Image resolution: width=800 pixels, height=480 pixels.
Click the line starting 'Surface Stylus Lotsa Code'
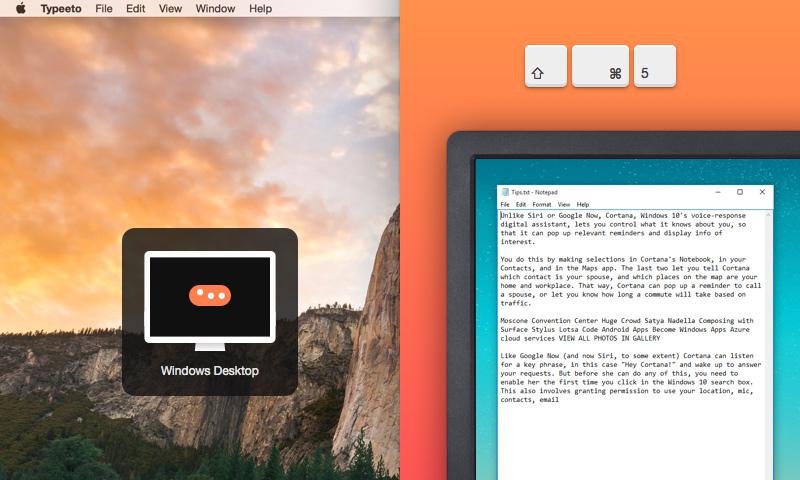pos(625,330)
